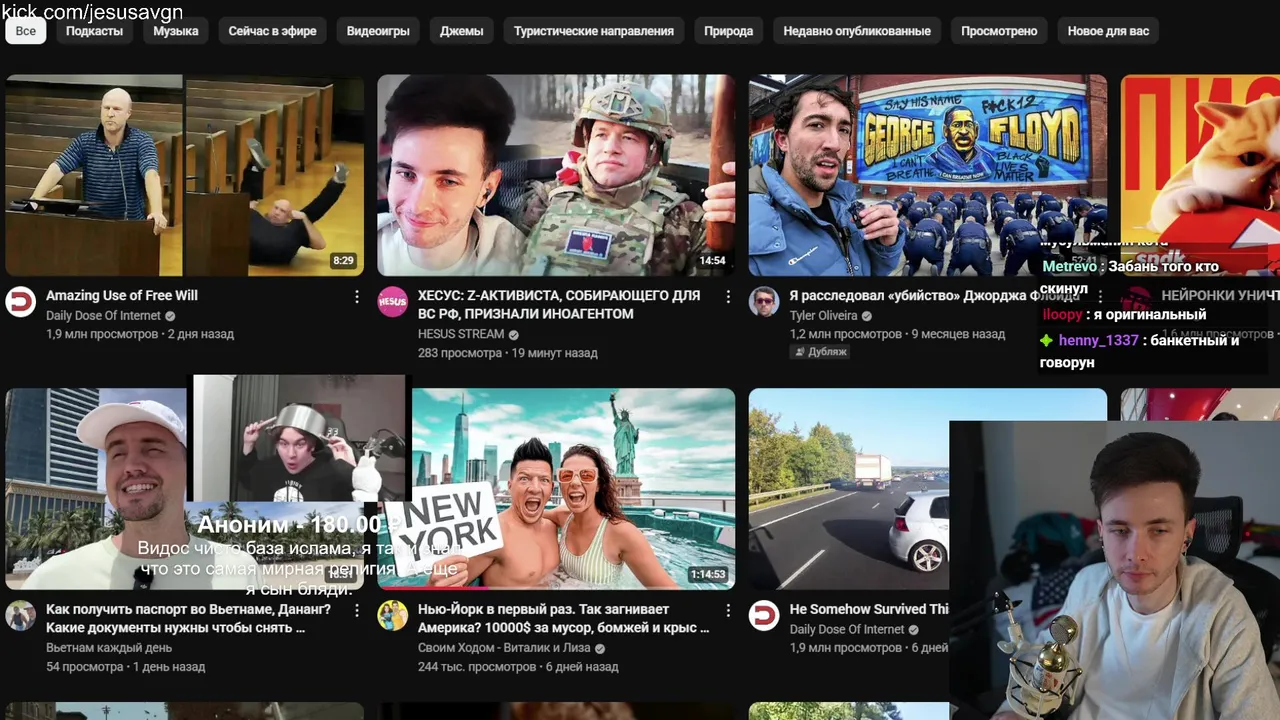Select the "Музыка" filter chip
This screenshot has width=1280, height=720.
[x=175, y=31]
